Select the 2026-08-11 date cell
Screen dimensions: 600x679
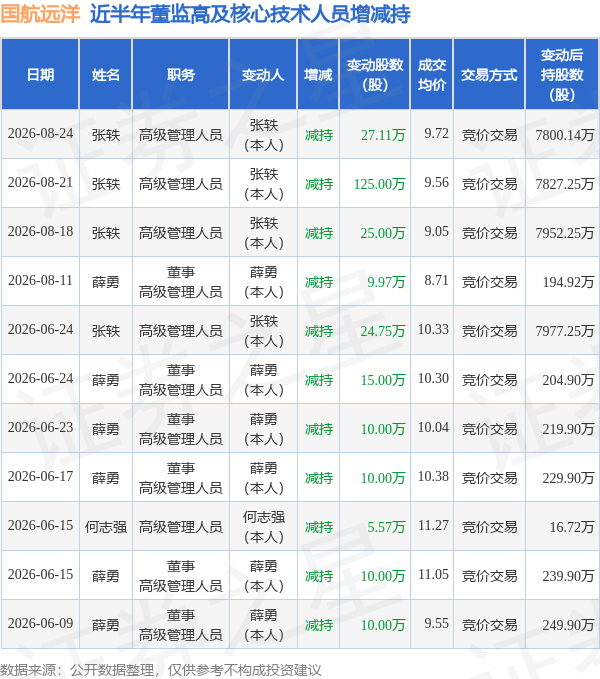(x=40, y=281)
